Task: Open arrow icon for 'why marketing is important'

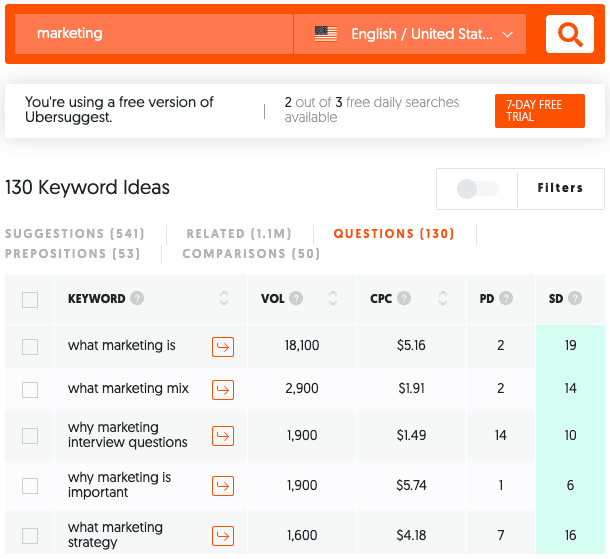Action: [223, 485]
